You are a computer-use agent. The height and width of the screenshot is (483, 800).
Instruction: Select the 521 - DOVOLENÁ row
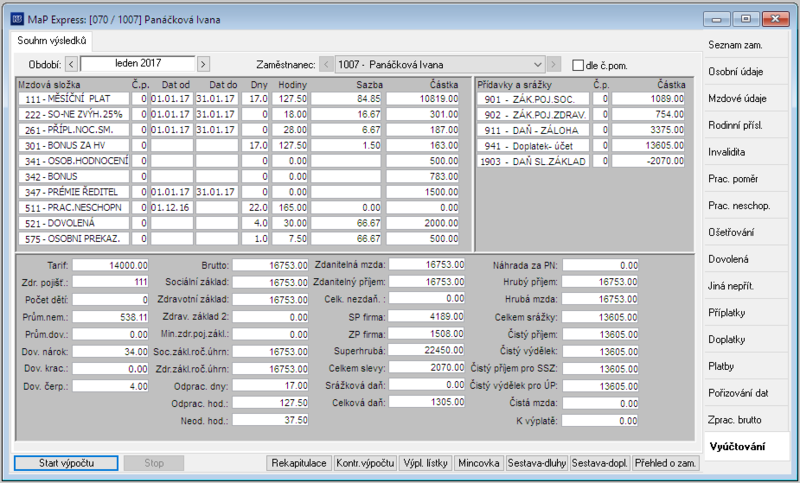tap(238, 223)
